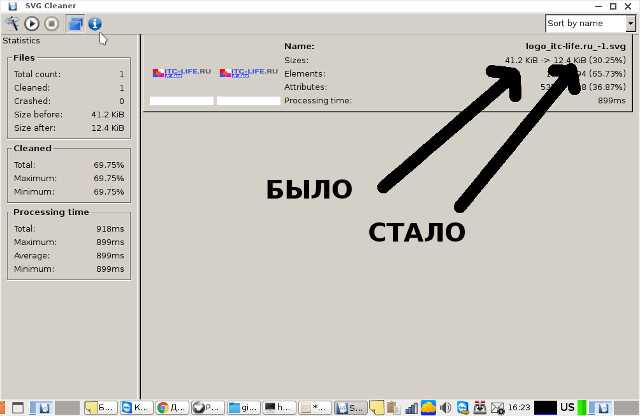The width and height of the screenshot is (640, 416).
Task: Select file name logo_itc-life.ru_-1.svg
Action: click(576, 46)
